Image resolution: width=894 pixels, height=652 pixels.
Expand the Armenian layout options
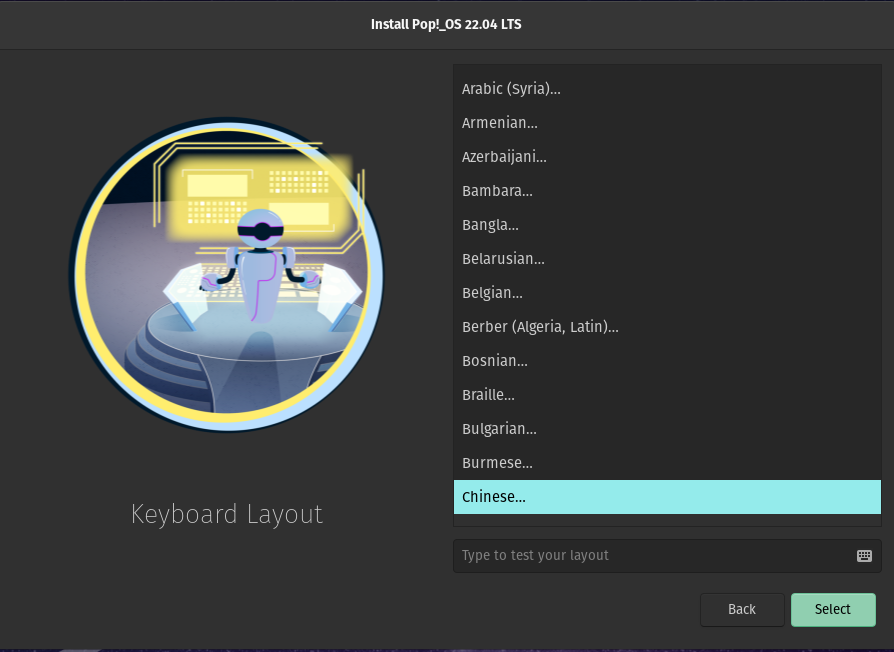pyautogui.click(x=667, y=123)
